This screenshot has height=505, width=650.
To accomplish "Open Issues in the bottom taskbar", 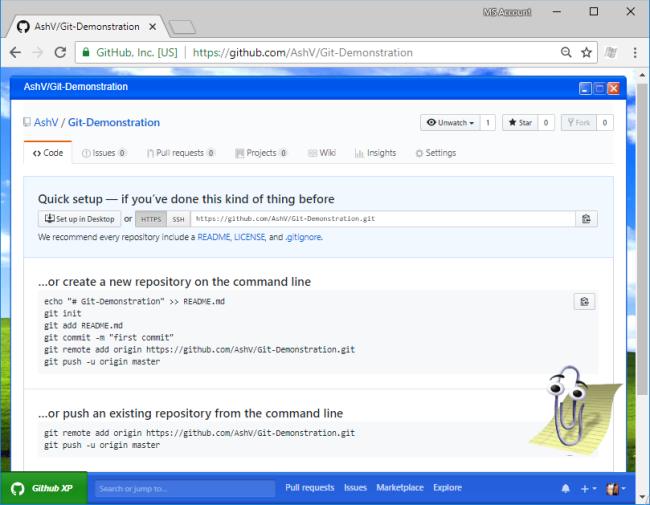I will coord(355,488).
